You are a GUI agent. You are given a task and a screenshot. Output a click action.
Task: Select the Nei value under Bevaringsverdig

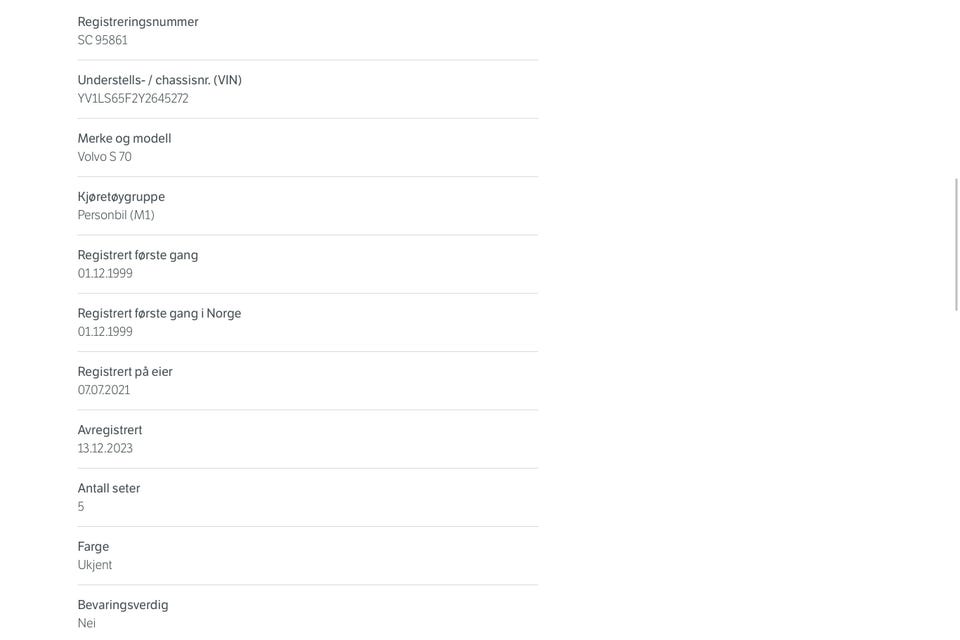click(86, 623)
